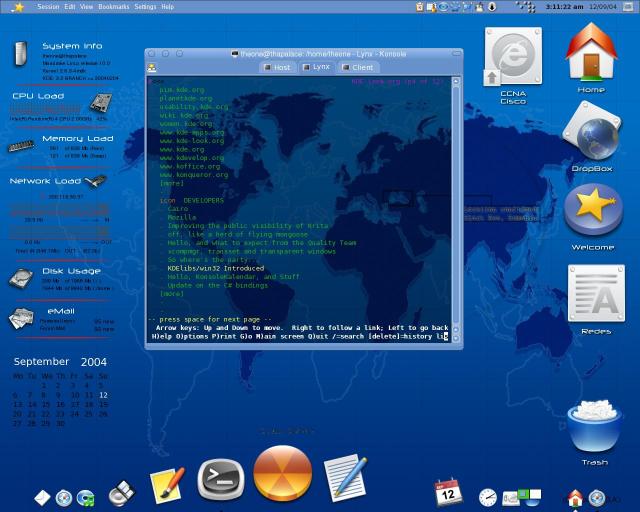640x512 pixels.
Task: Click the Konsole scrollbar up arrow
Action: coord(456,81)
